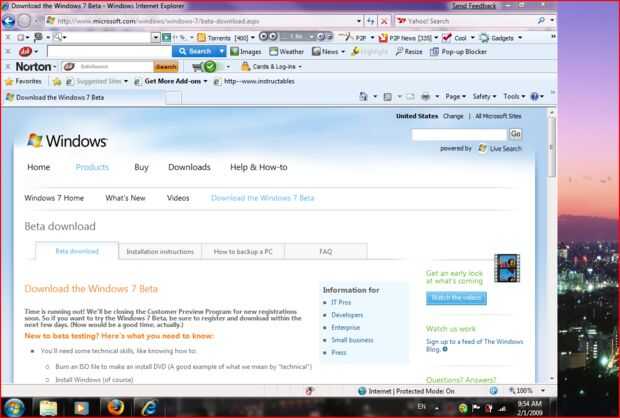This screenshot has height=418, width=620.
Task: Open a new blank tab
Action: point(173,98)
